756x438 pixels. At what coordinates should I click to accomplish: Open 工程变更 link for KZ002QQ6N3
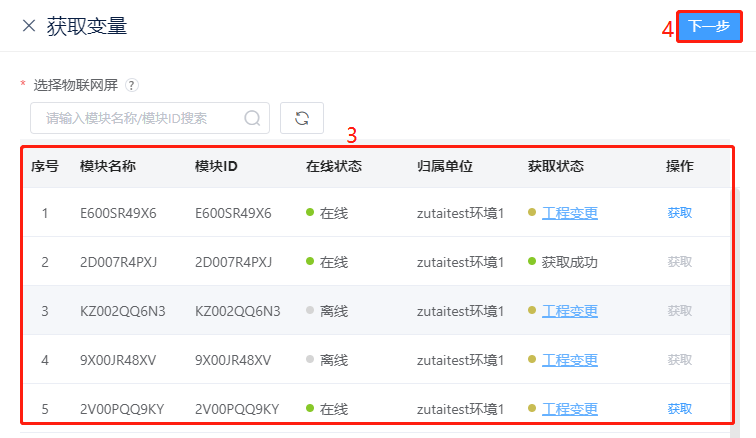[x=570, y=311]
